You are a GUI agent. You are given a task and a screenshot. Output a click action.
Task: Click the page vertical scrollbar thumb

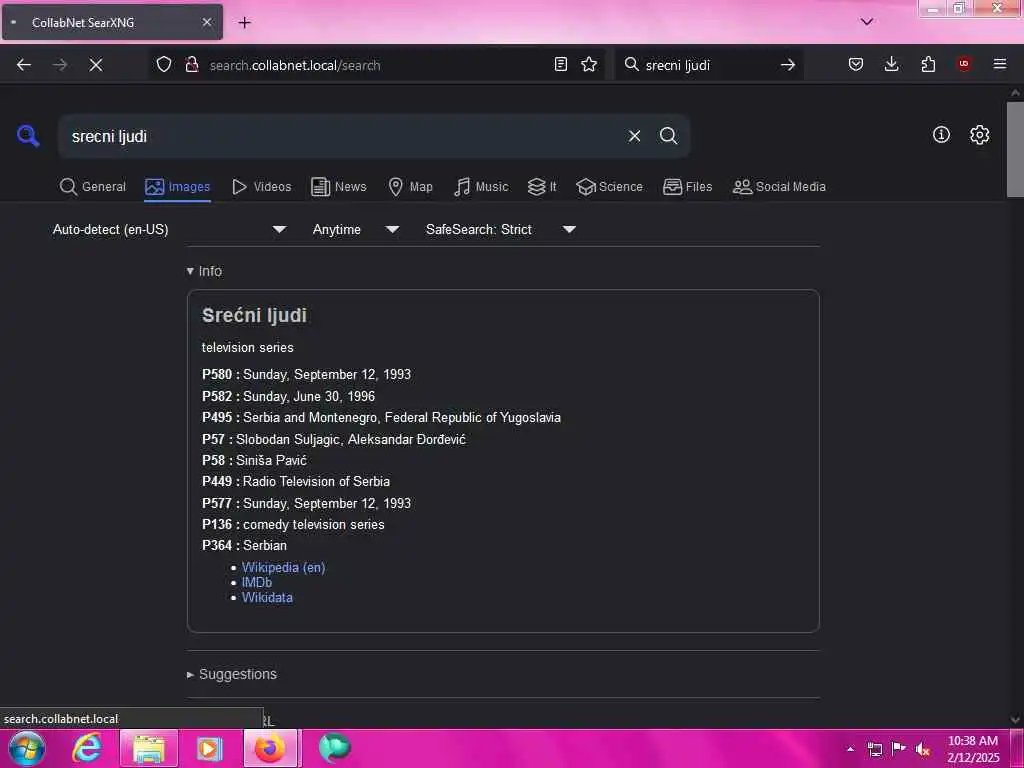coord(1015,149)
